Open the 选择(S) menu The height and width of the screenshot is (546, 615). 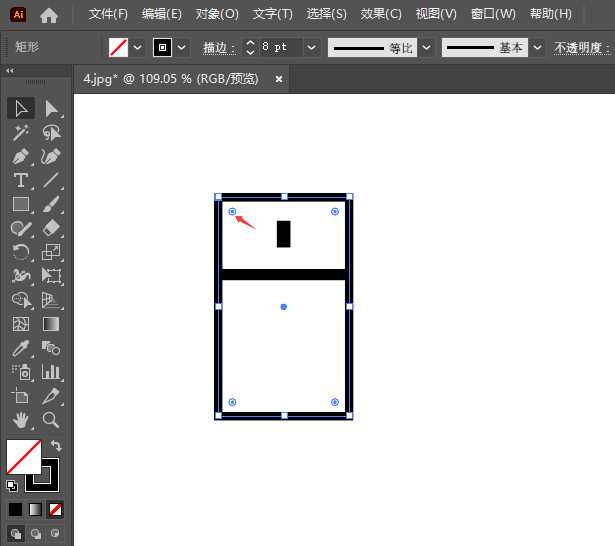pos(326,15)
